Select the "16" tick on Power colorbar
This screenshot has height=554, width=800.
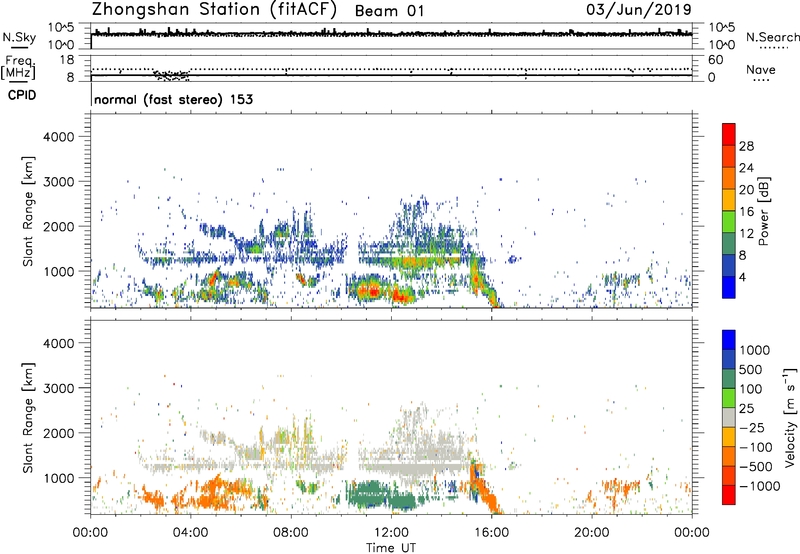(746, 212)
